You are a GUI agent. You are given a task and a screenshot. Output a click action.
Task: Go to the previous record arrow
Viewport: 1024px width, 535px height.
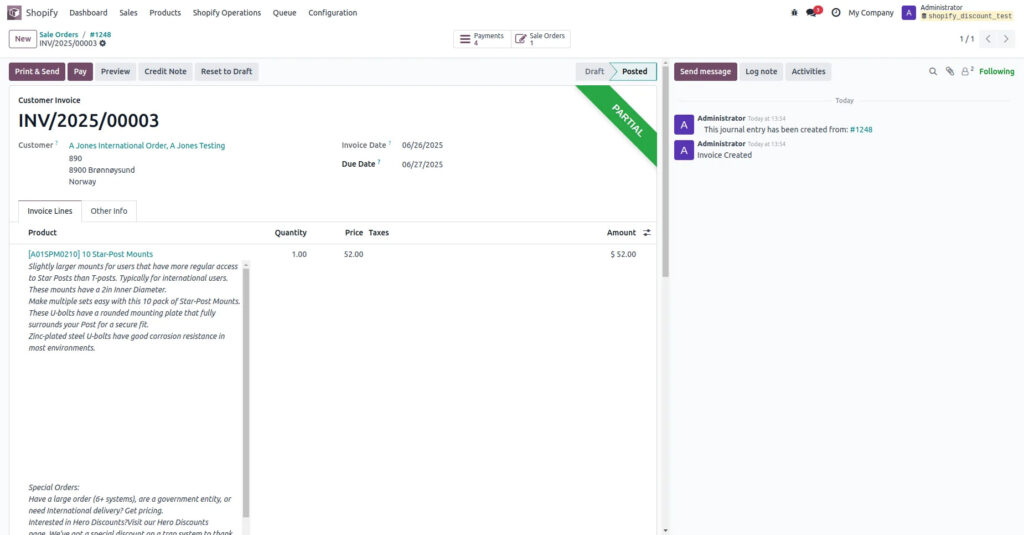tap(988, 39)
